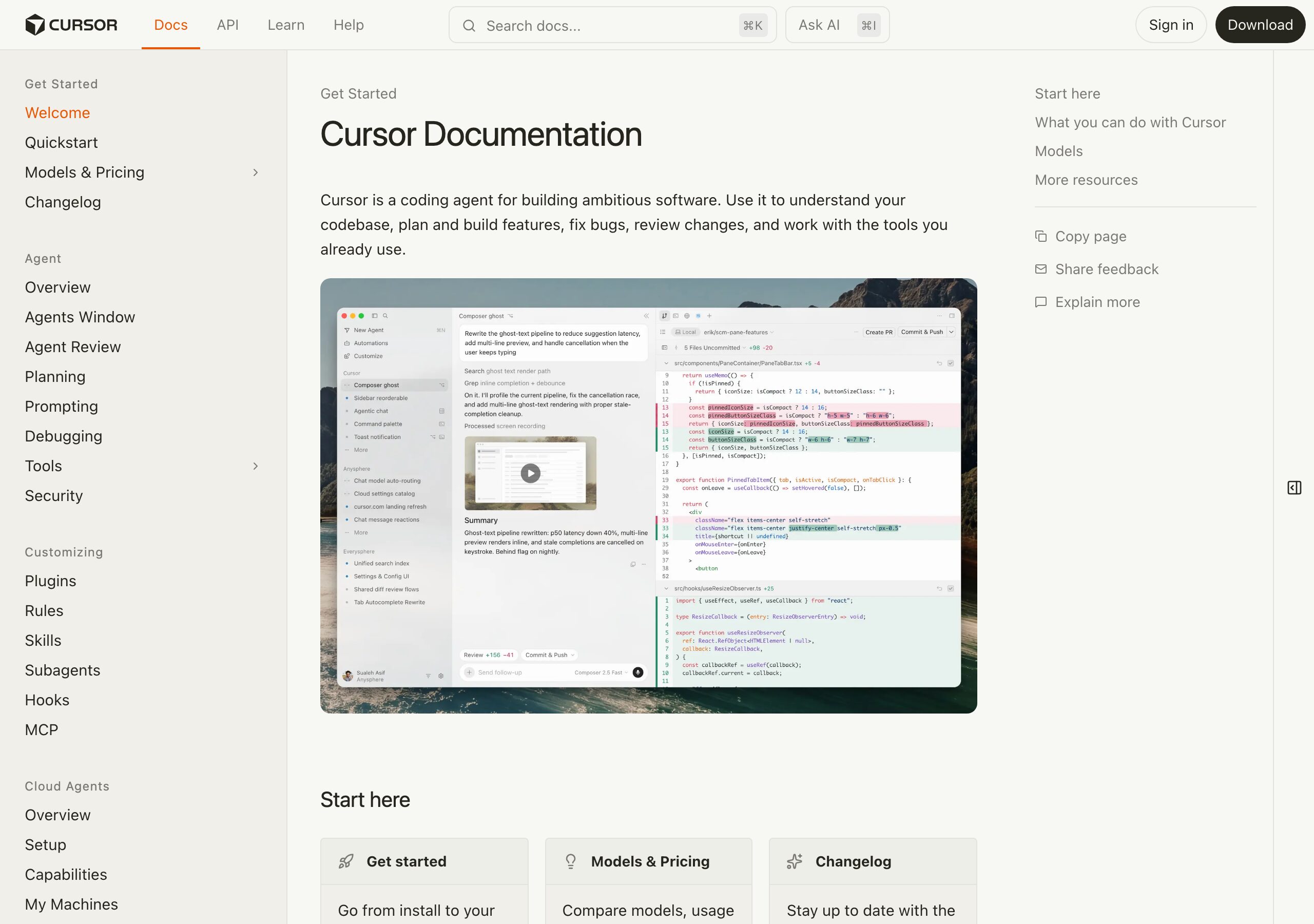
Task: Click the Explain more chat icon
Action: [x=1041, y=302]
